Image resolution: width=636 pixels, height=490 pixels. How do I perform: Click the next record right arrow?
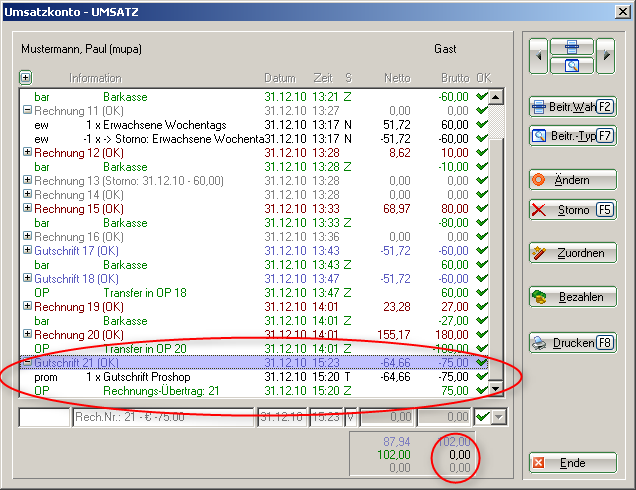click(x=605, y=57)
